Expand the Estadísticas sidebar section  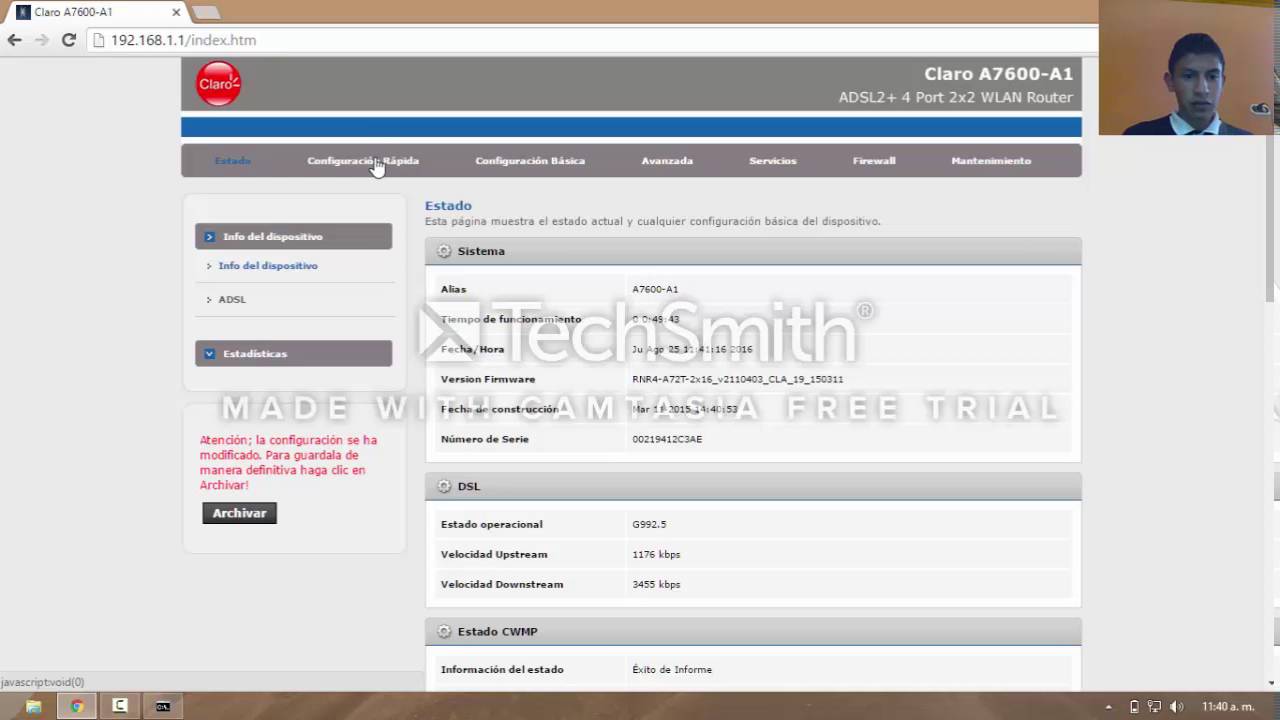coord(293,354)
